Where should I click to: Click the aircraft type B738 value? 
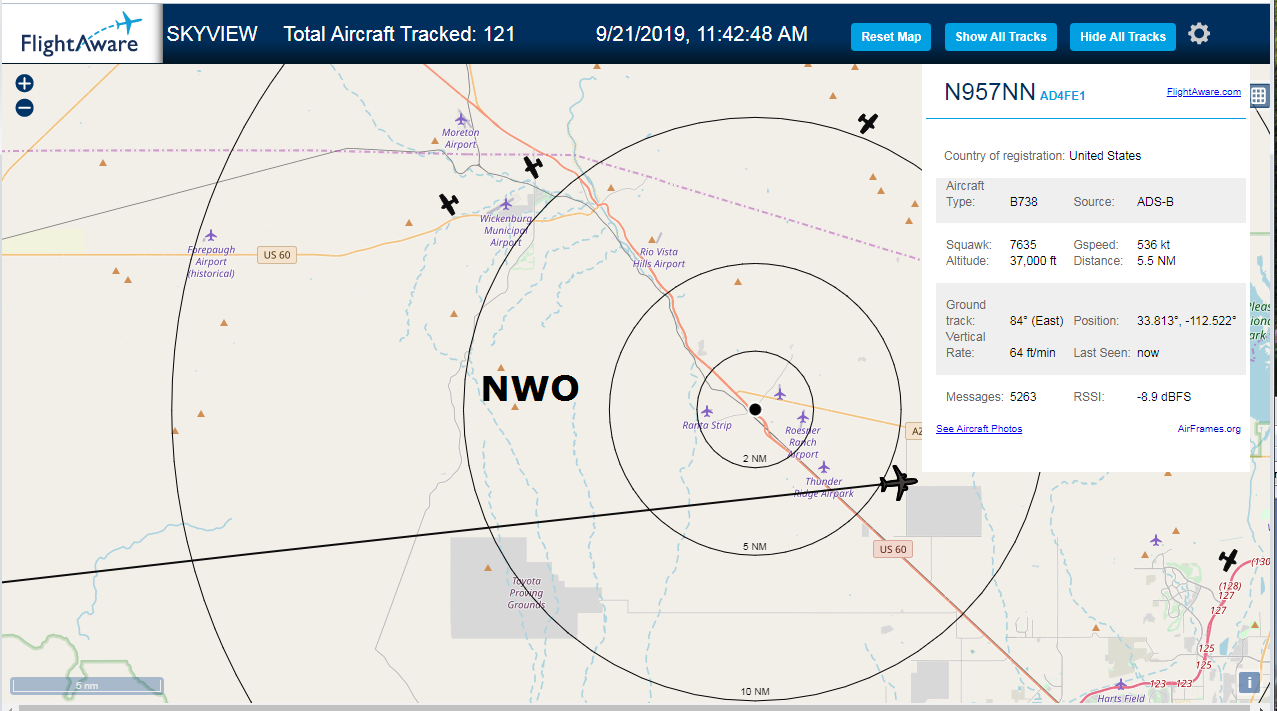point(1023,202)
